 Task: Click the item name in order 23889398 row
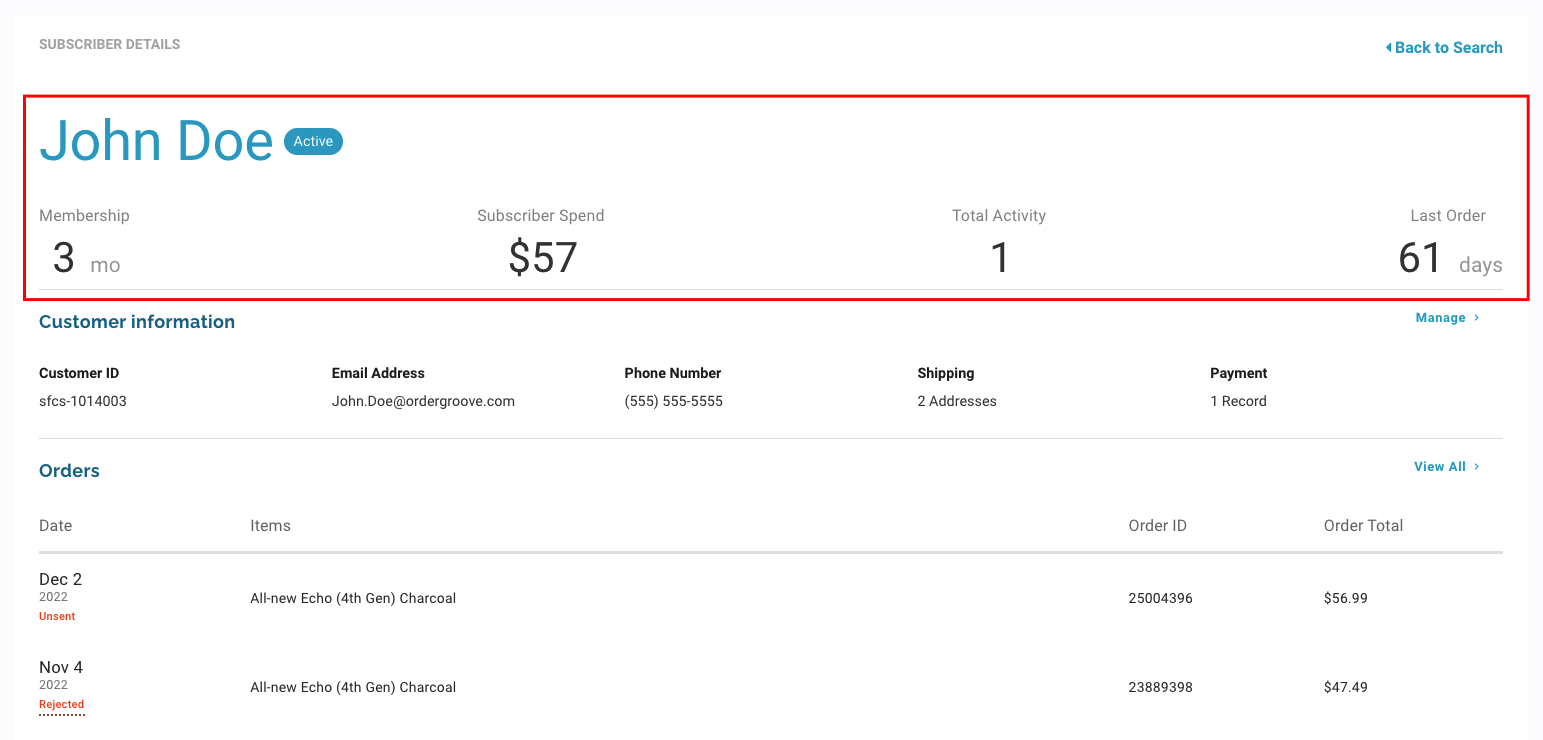click(353, 688)
